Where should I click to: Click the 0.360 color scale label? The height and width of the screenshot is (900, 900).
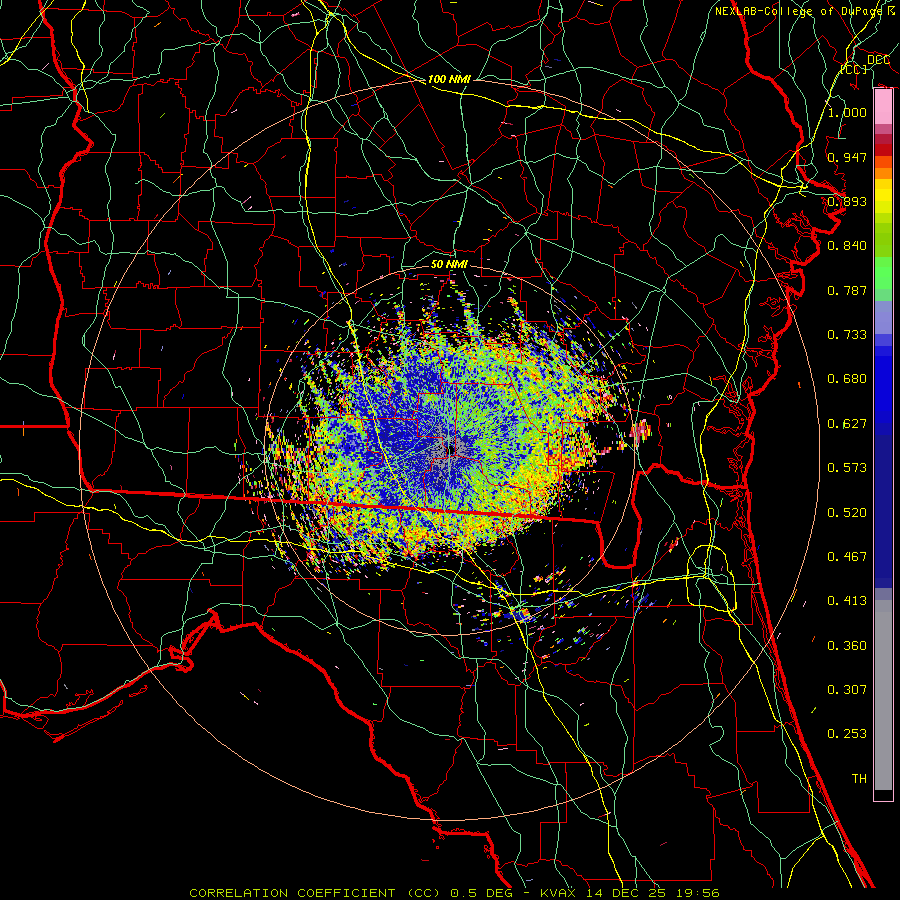point(847,645)
